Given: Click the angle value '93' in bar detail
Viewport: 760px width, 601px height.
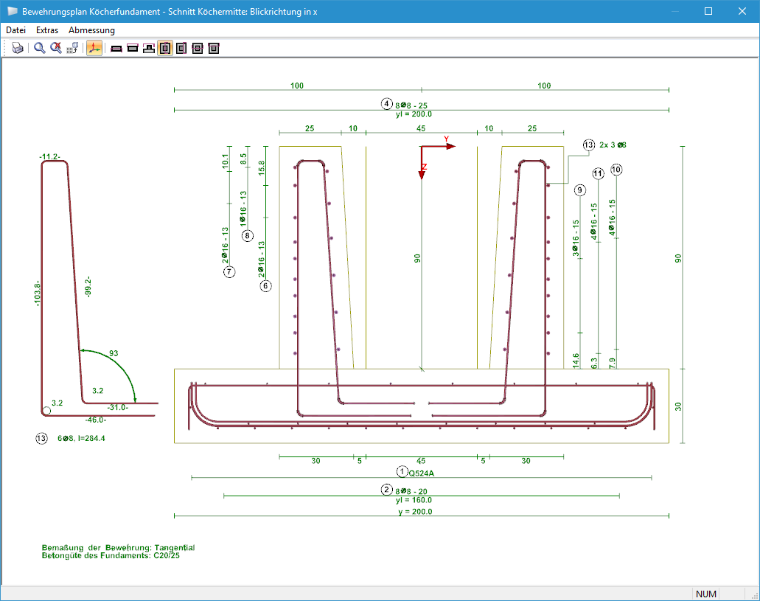Looking at the screenshot, I should click(113, 353).
